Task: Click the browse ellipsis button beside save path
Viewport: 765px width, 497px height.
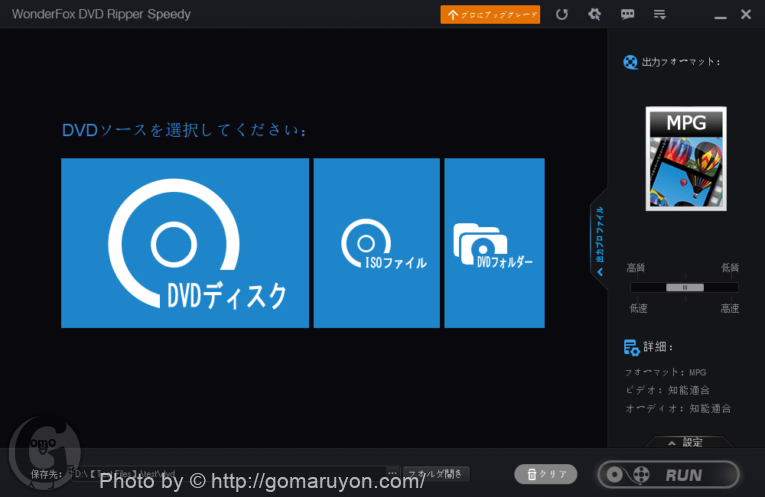Action: pyautogui.click(x=392, y=473)
